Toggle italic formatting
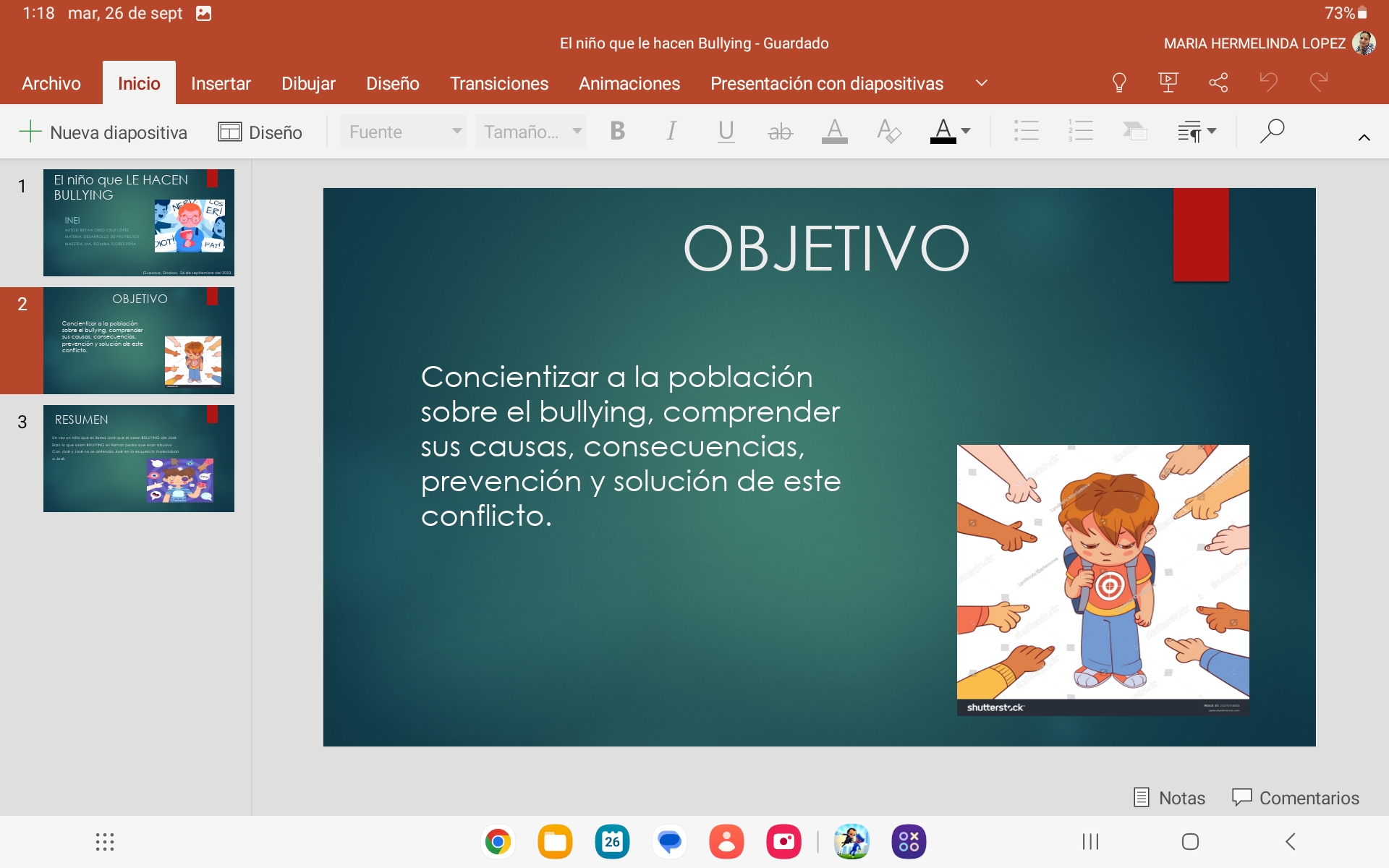 pos(671,131)
